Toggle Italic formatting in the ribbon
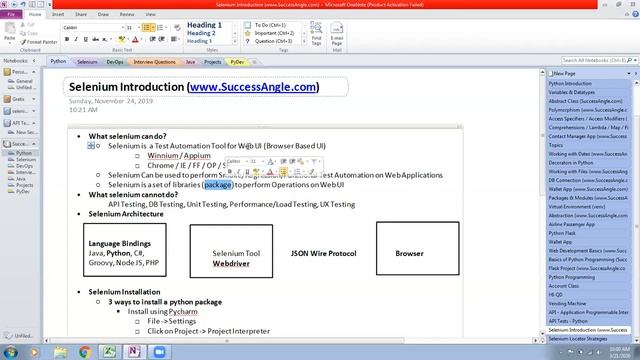The image size is (640, 360). 76,39
